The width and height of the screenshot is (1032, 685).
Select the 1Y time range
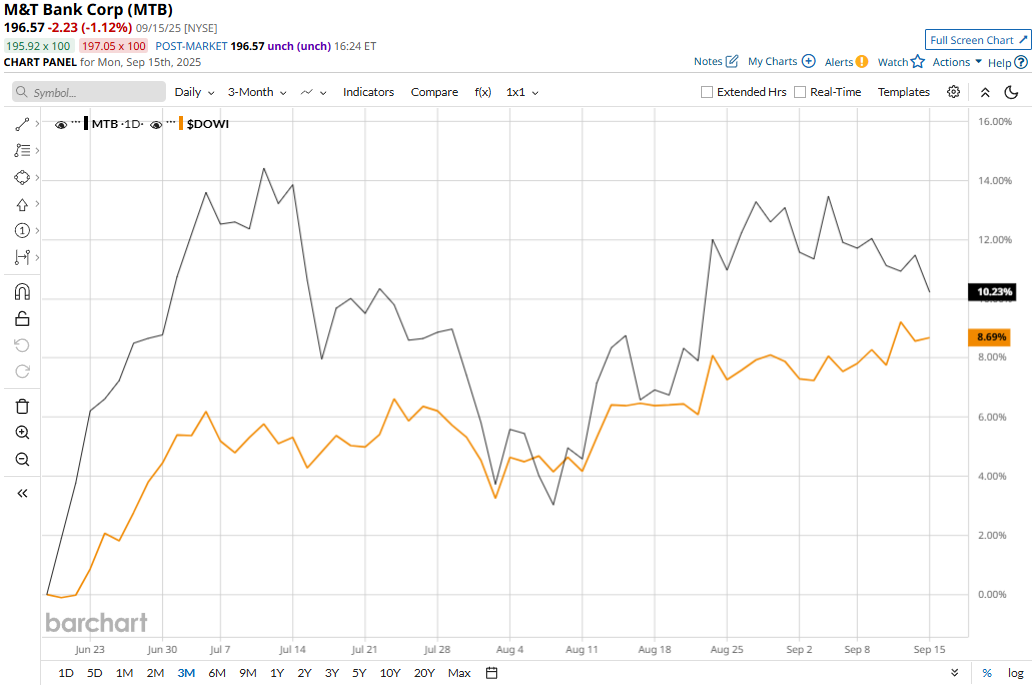(x=276, y=672)
